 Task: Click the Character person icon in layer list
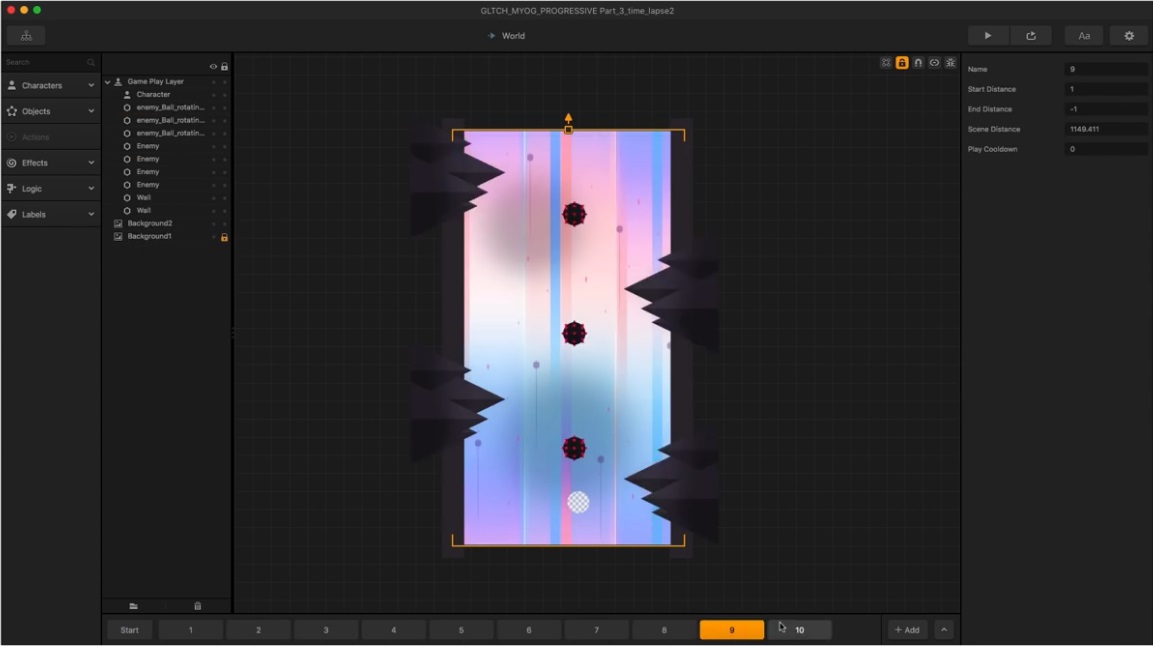[127, 95]
